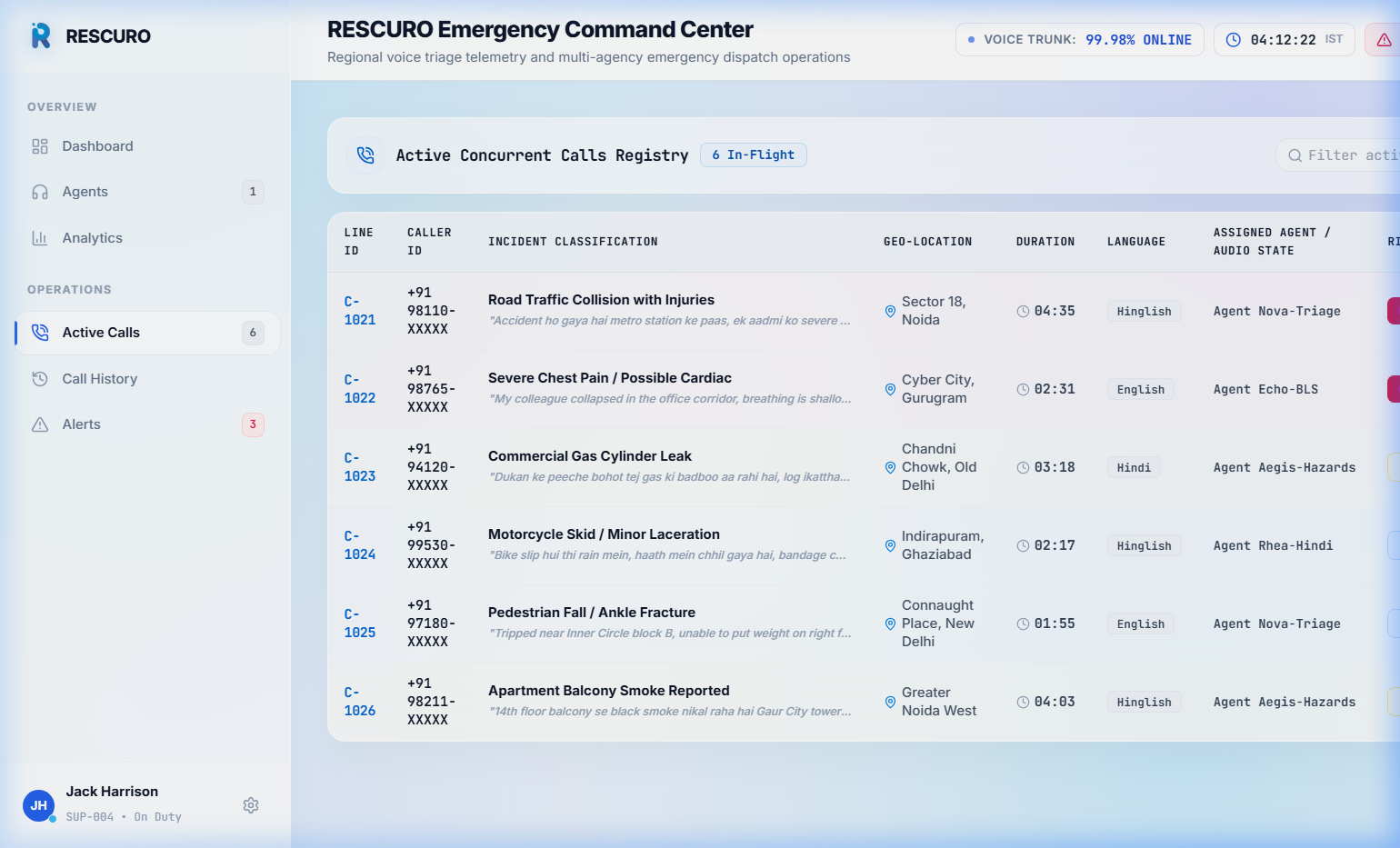Click location pin for Greater Noida West
The height and width of the screenshot is (848, 1400).
tap(890, 702)
